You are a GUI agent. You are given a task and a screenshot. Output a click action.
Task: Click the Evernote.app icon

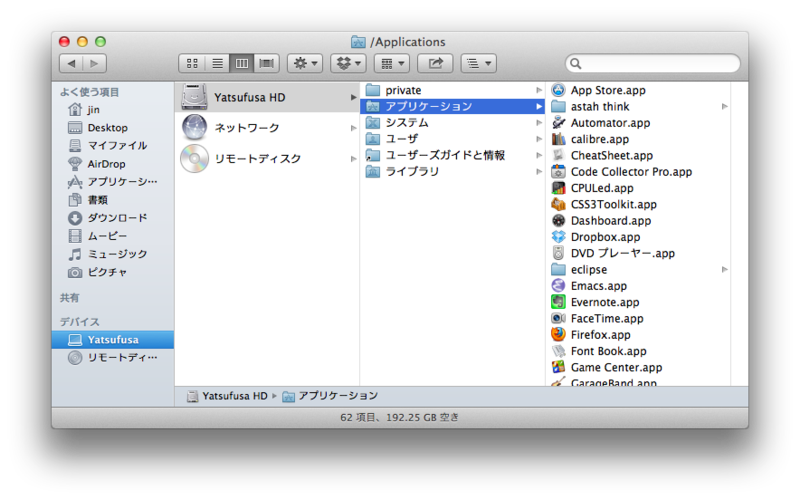(x=559, y=302)
